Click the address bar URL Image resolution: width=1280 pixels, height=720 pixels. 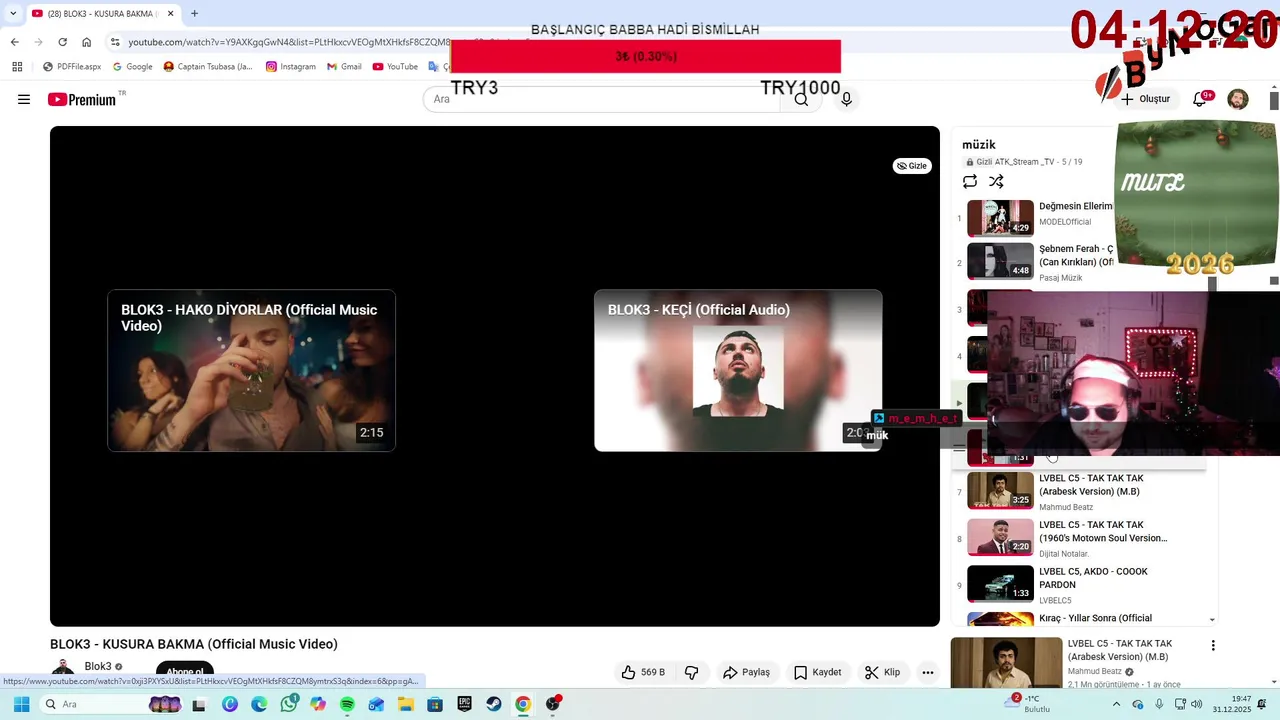point(290,42)
